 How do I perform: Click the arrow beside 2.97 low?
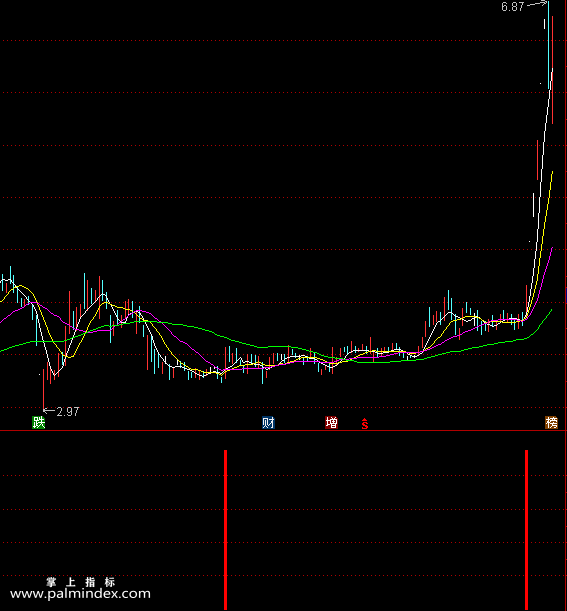point(48,411)
